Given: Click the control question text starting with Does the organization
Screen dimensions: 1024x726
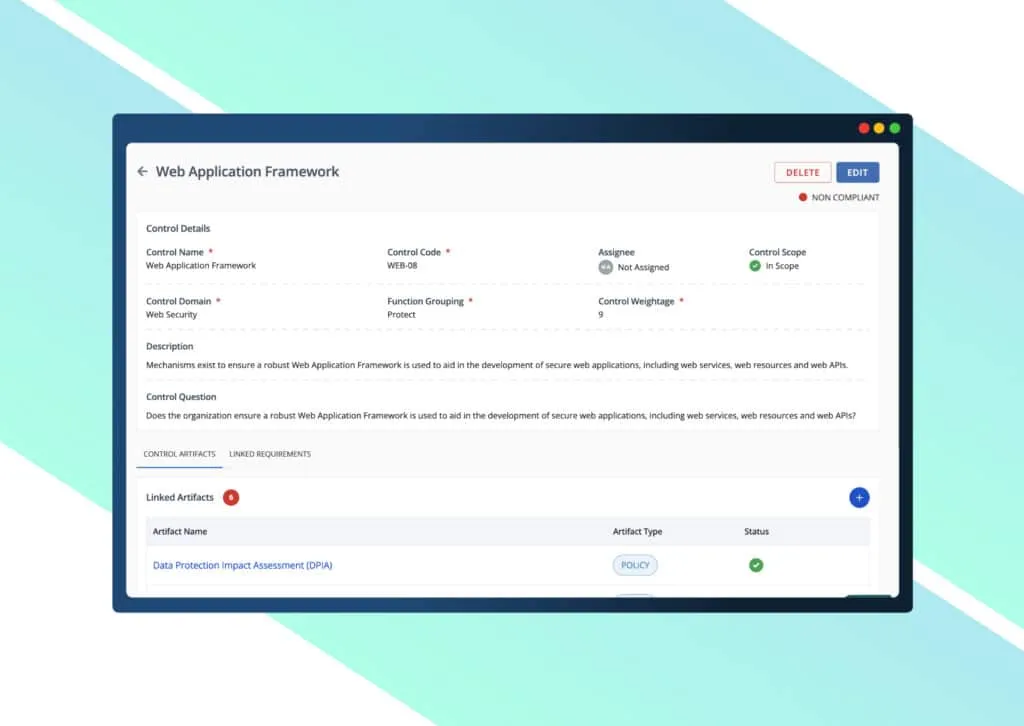Looking at the screenshot, I should tap(500, 415).
